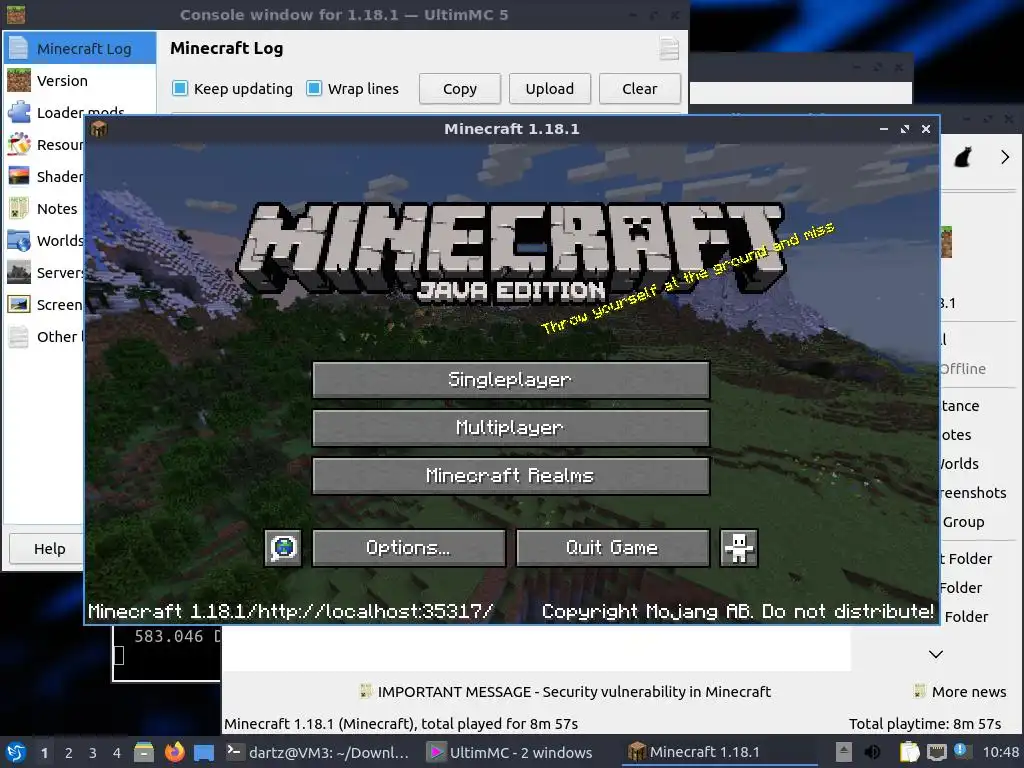Open the system start menu icon
This screenshot has width=1024, height=768.
(x=16, y=752)
